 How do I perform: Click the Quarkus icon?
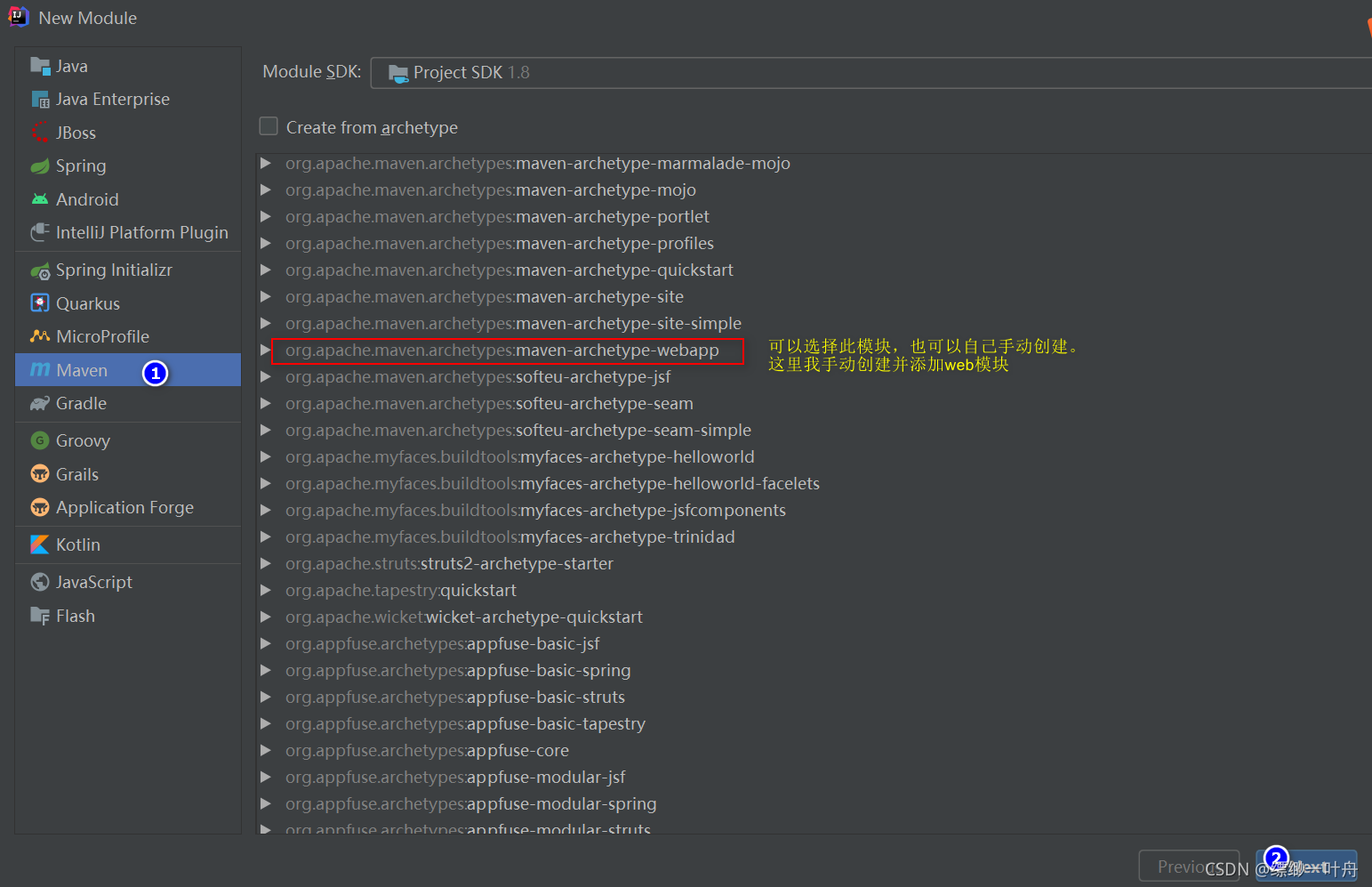click(40, 303)
